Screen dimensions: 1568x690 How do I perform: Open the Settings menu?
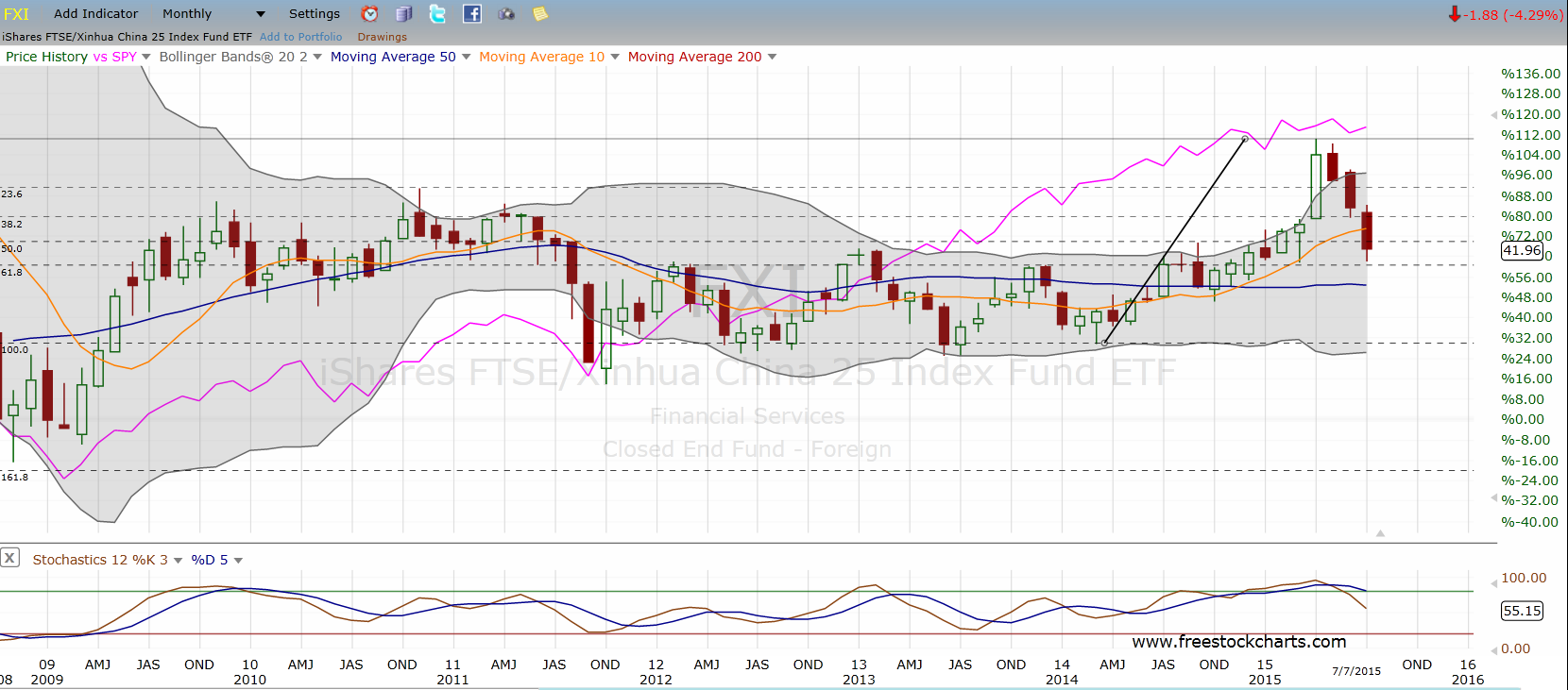(315, 14)
